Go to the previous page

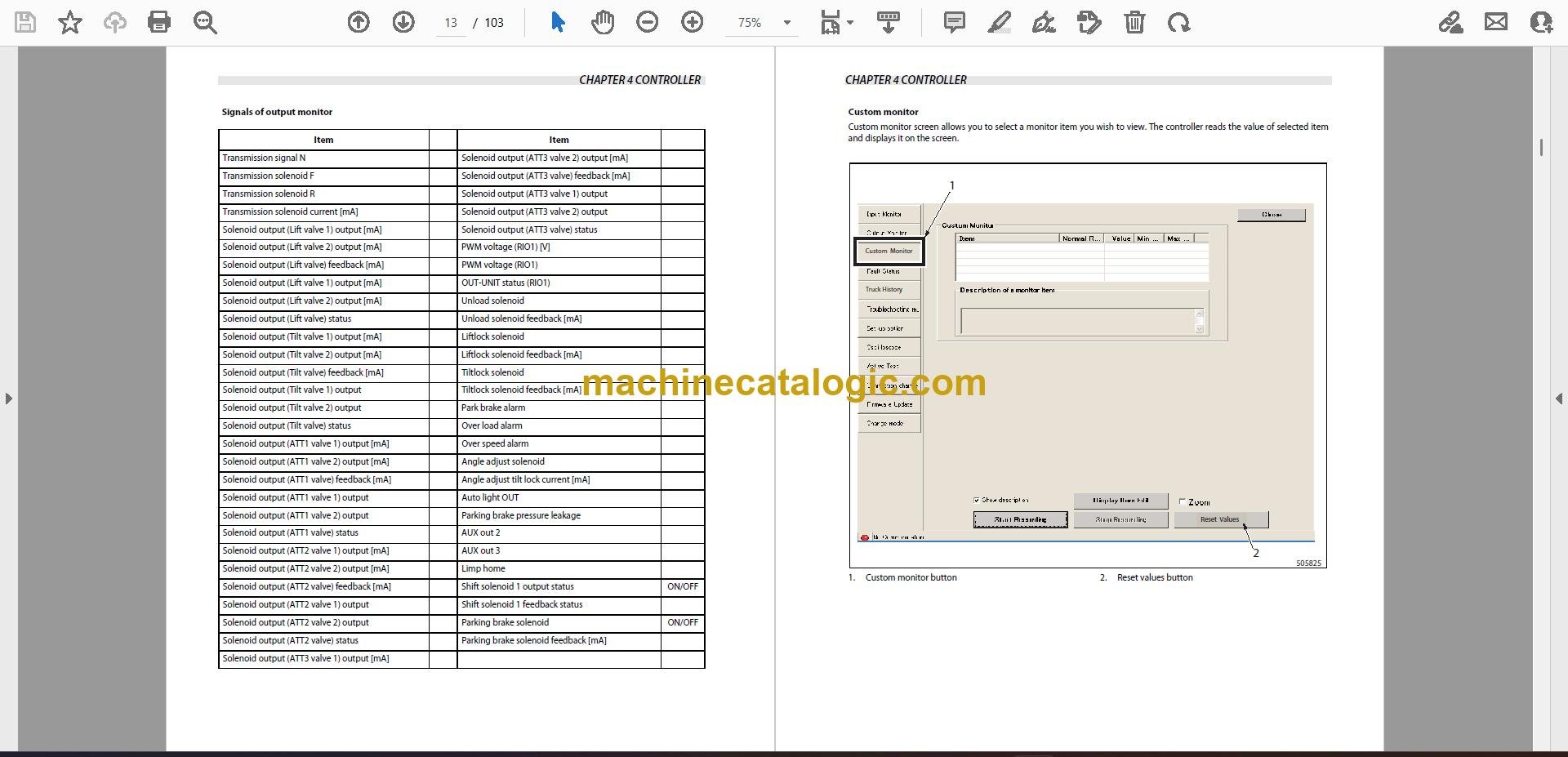click(x=359, y=22)
